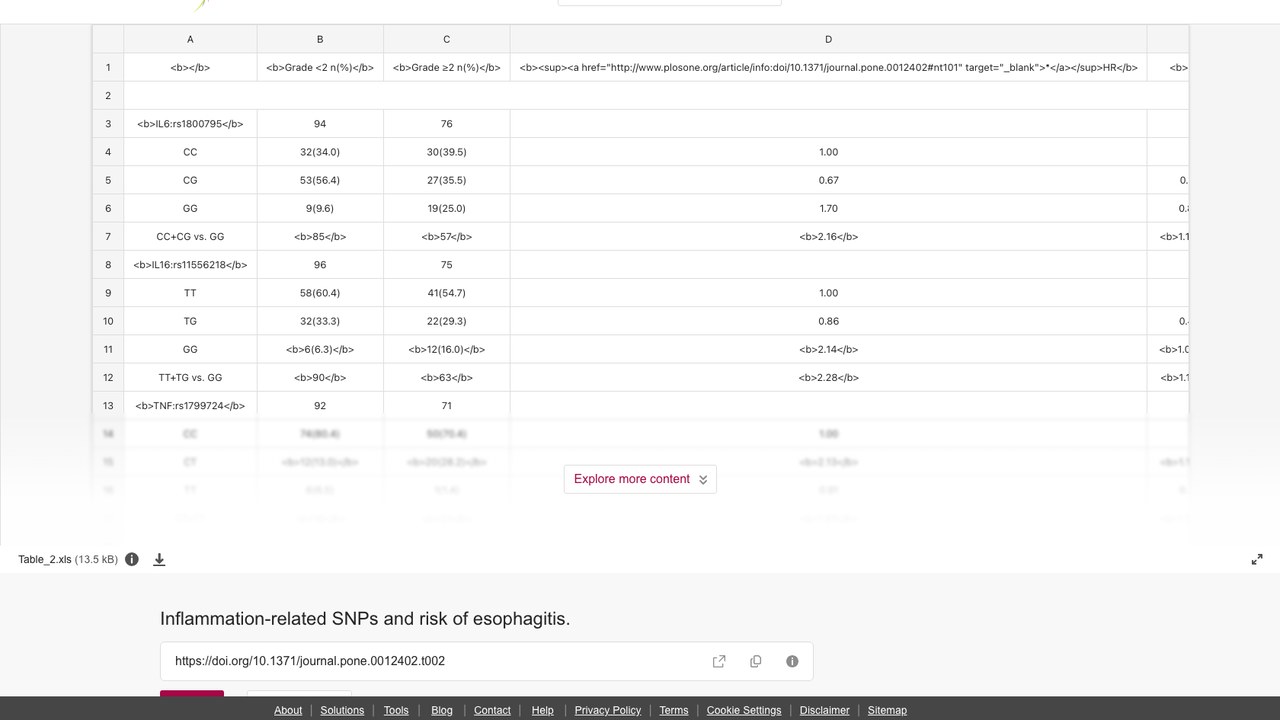Click the Grade <2 n(%) header cell

point(320,68)
